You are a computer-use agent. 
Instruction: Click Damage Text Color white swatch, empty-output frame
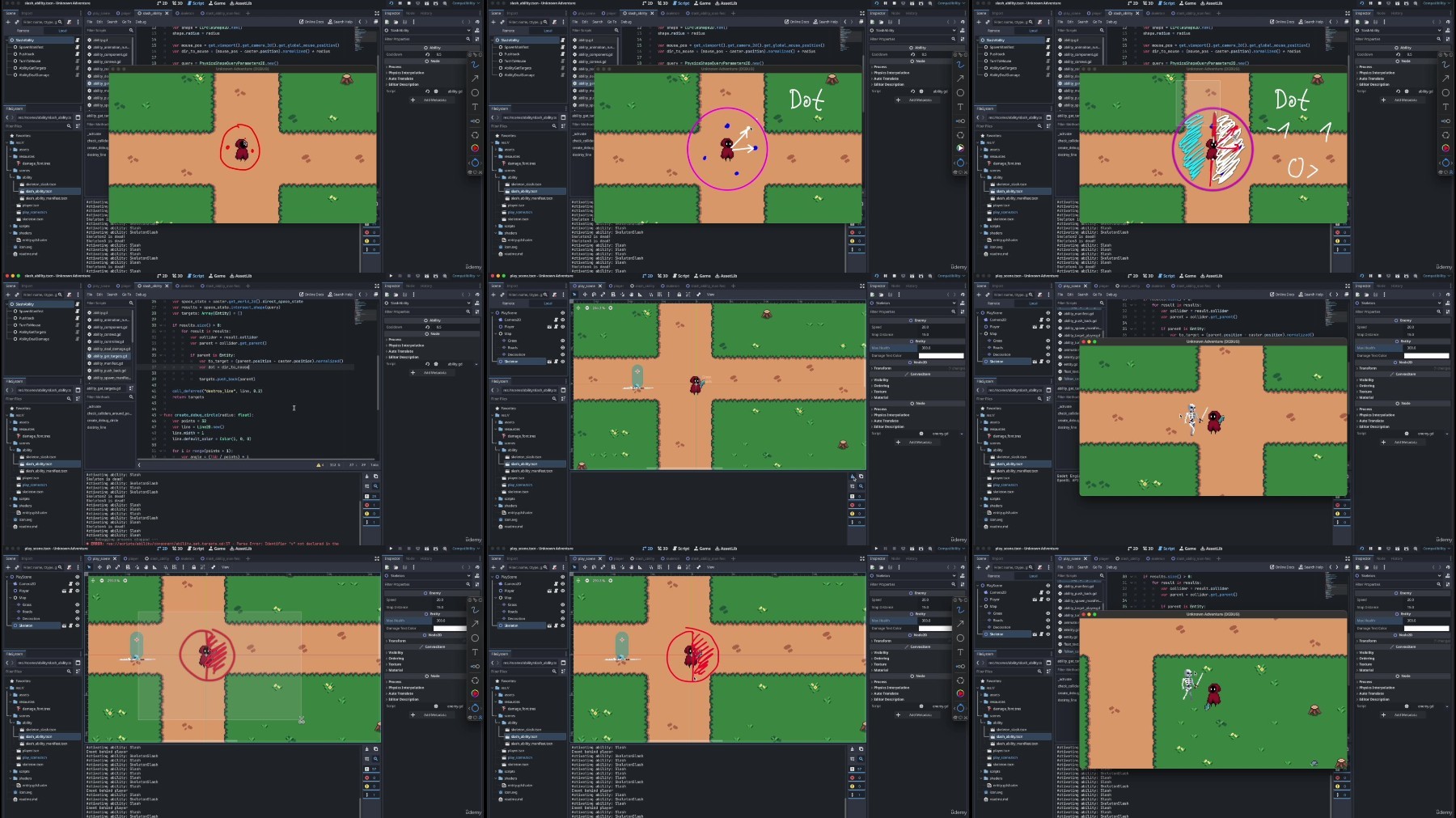click(941, 355)
